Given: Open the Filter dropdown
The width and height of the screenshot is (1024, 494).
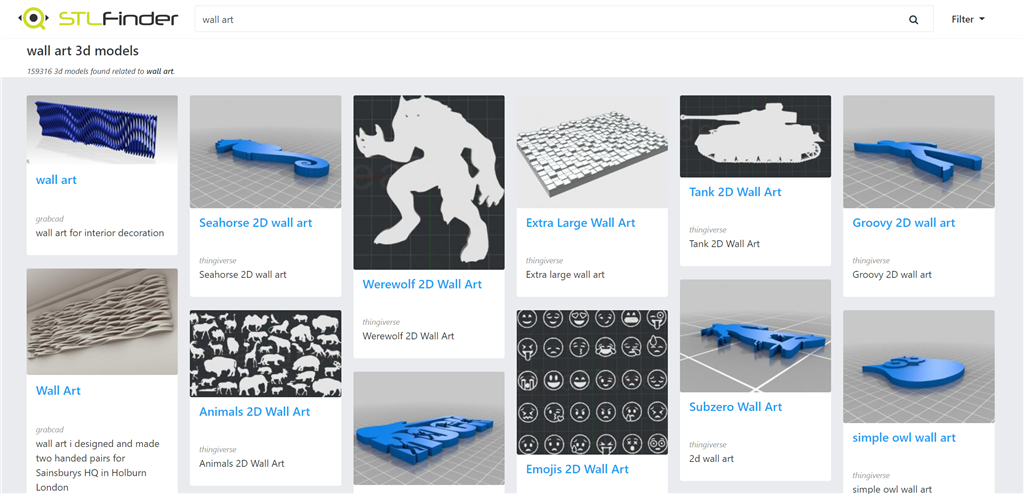Looking at the screenshot, I should 968,19.
